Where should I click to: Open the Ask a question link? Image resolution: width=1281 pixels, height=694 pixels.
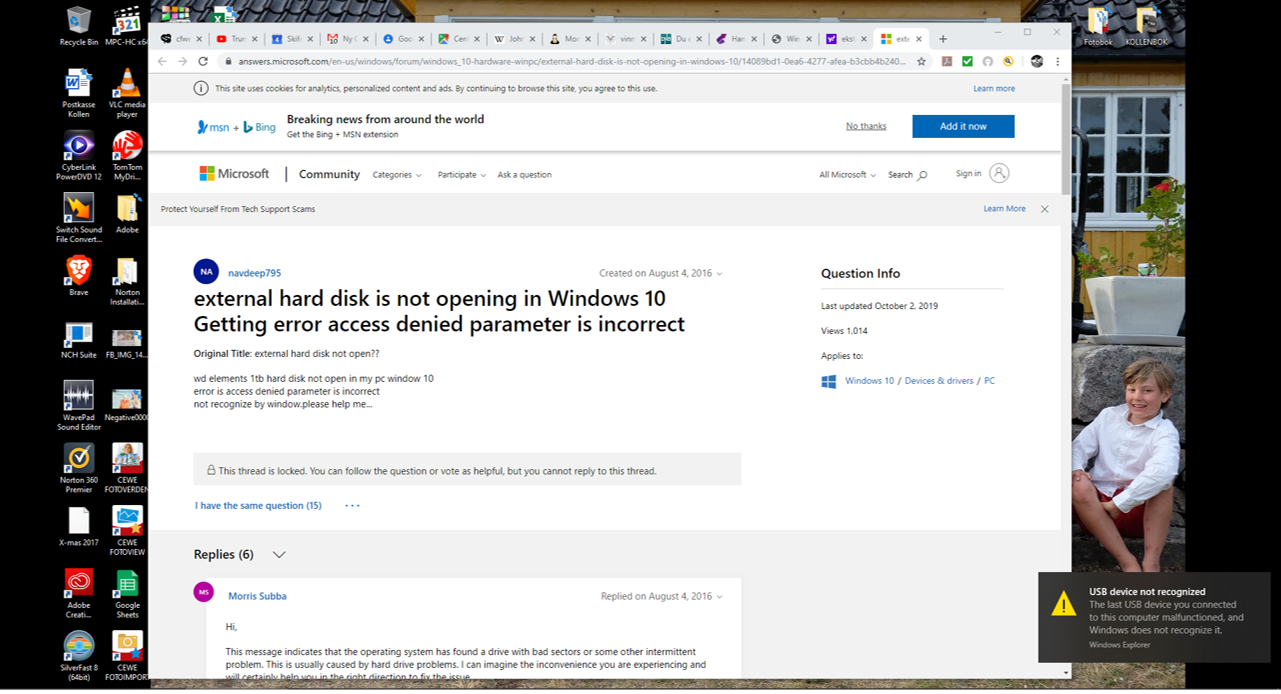click(524, 175)
